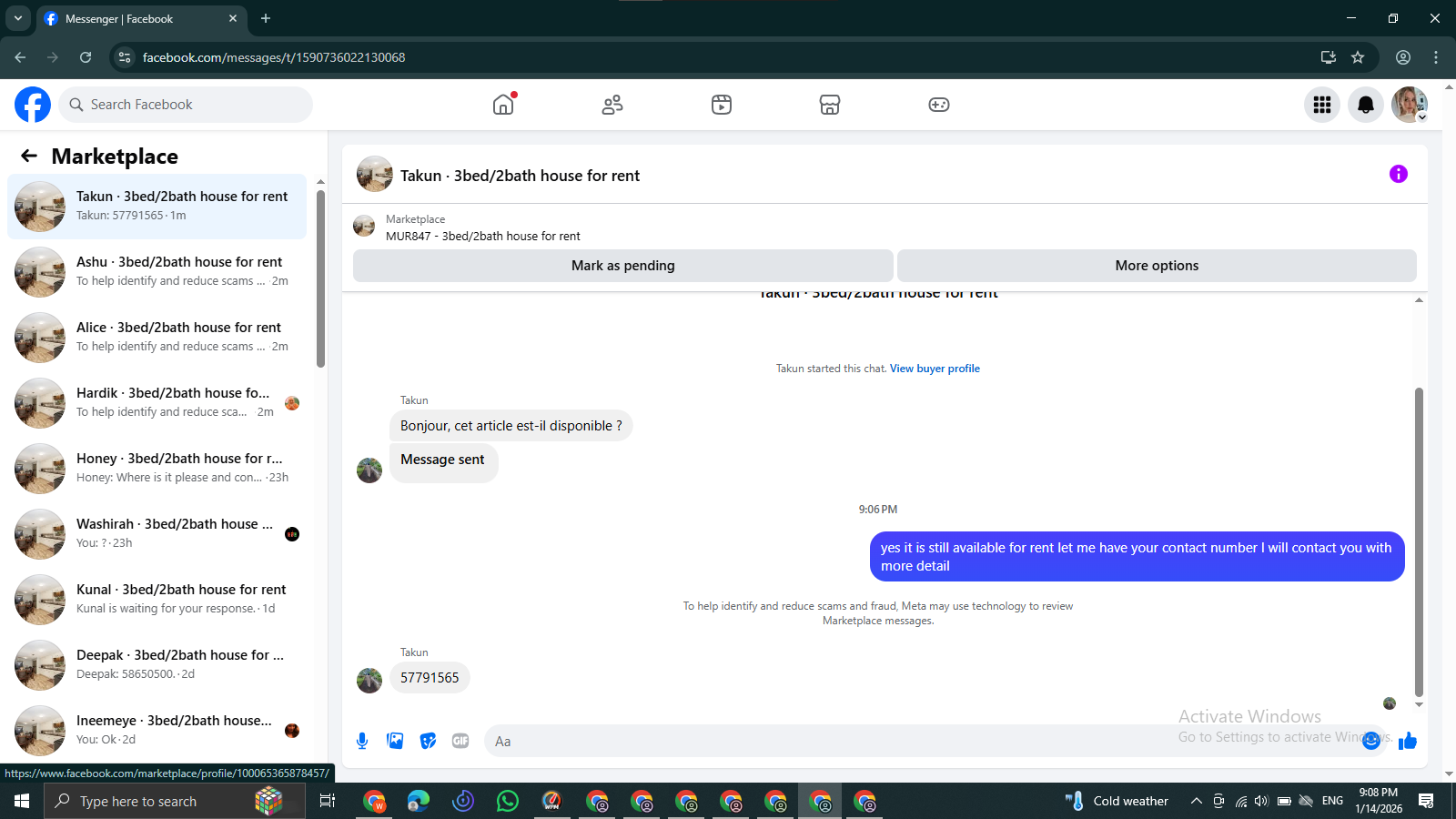Open the View buyer profile link
The width and height of the screenshot is (1456, 819).
coord(935,369)
